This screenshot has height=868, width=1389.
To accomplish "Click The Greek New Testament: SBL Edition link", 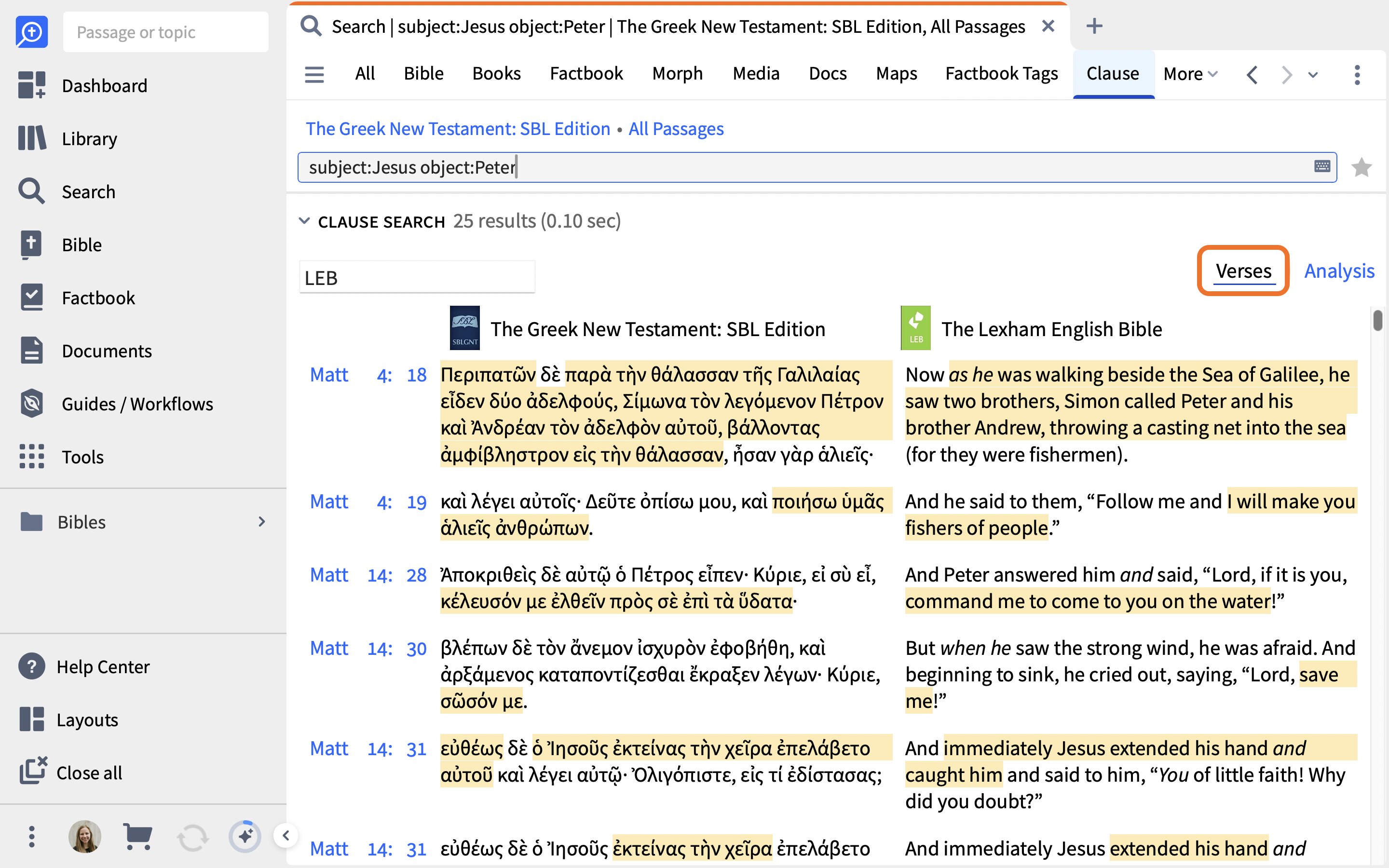I will [457, 129].
